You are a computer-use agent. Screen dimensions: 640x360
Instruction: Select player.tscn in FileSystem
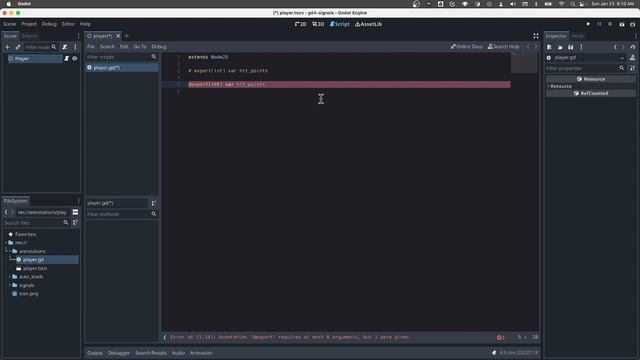click(35, 269)
